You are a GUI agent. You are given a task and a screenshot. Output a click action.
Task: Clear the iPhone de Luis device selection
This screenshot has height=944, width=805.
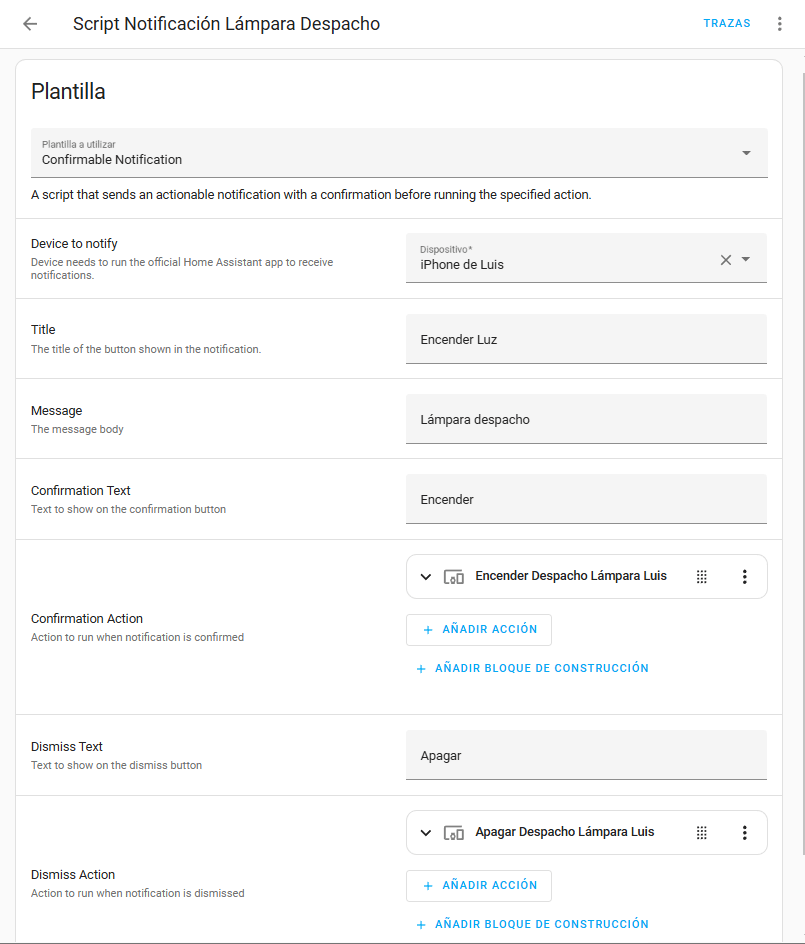coord(726,260)
